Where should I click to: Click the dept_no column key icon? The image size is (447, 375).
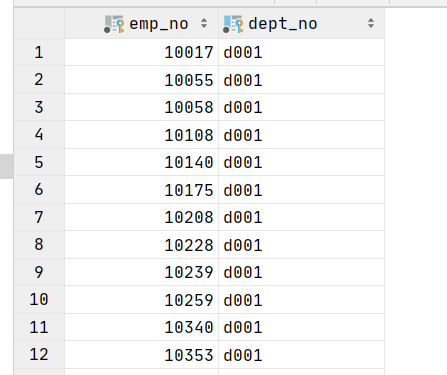[x=233, y=24]
